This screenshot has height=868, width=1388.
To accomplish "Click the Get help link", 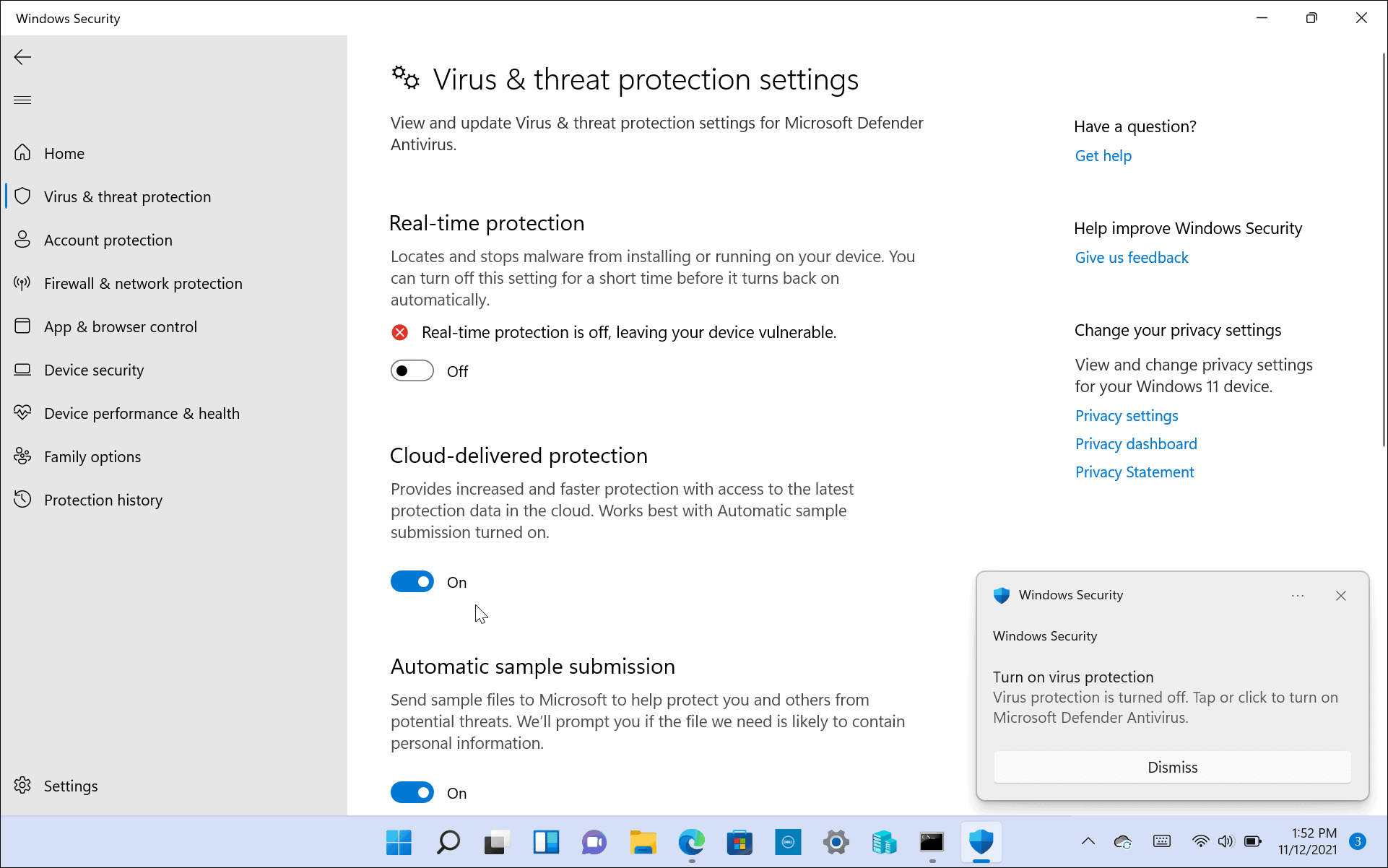I will (x=1103, y=156).
